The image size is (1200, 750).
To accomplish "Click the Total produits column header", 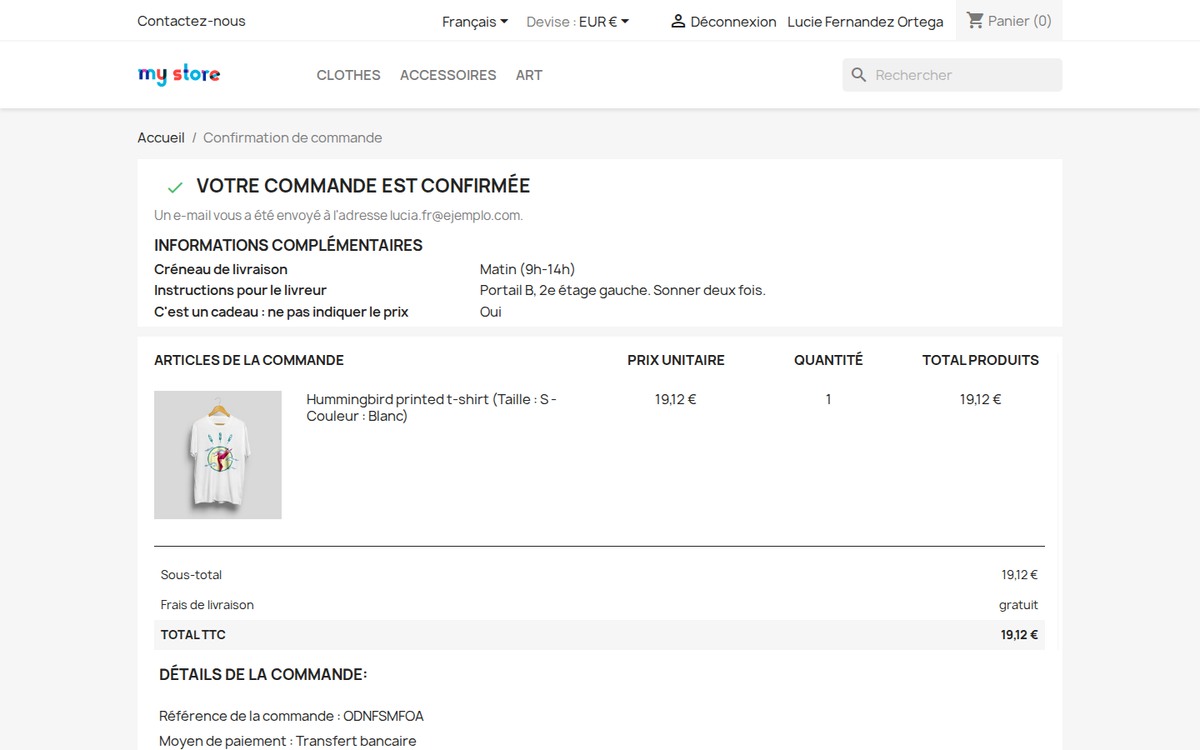I will click(x=980, y=360).
